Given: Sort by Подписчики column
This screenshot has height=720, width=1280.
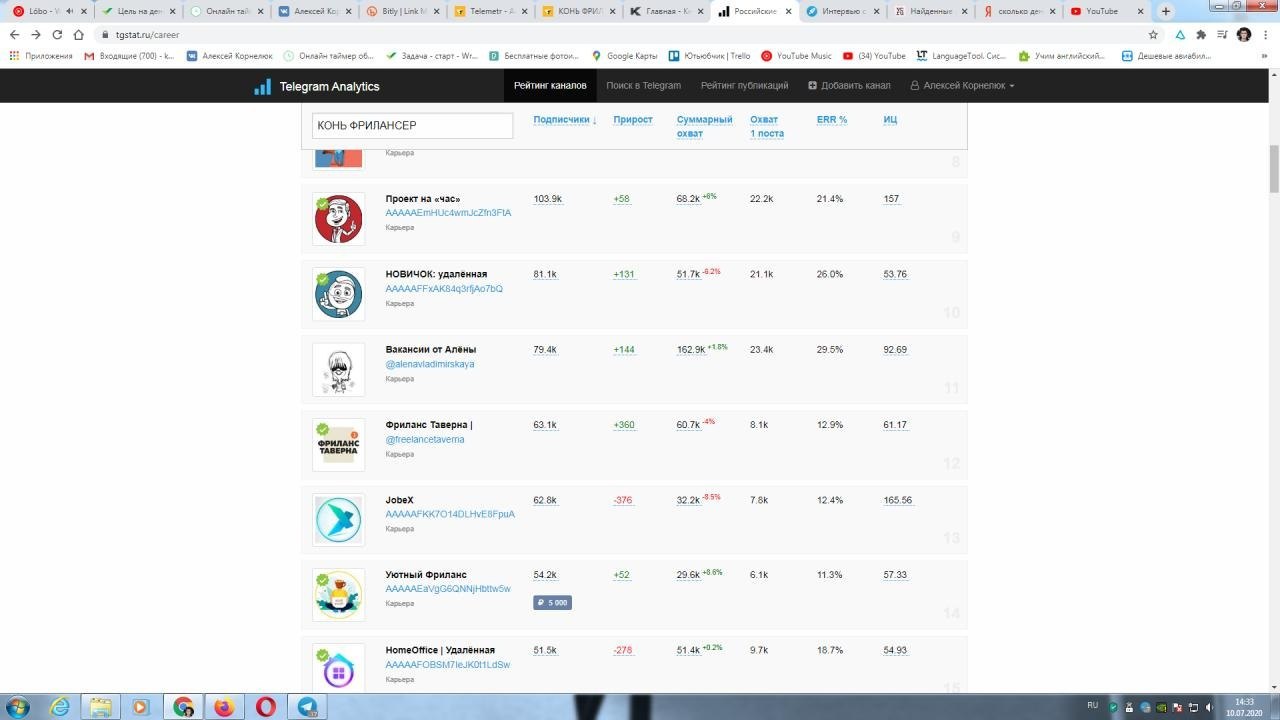Looking at the screenshot, I should tap(565, 120).
